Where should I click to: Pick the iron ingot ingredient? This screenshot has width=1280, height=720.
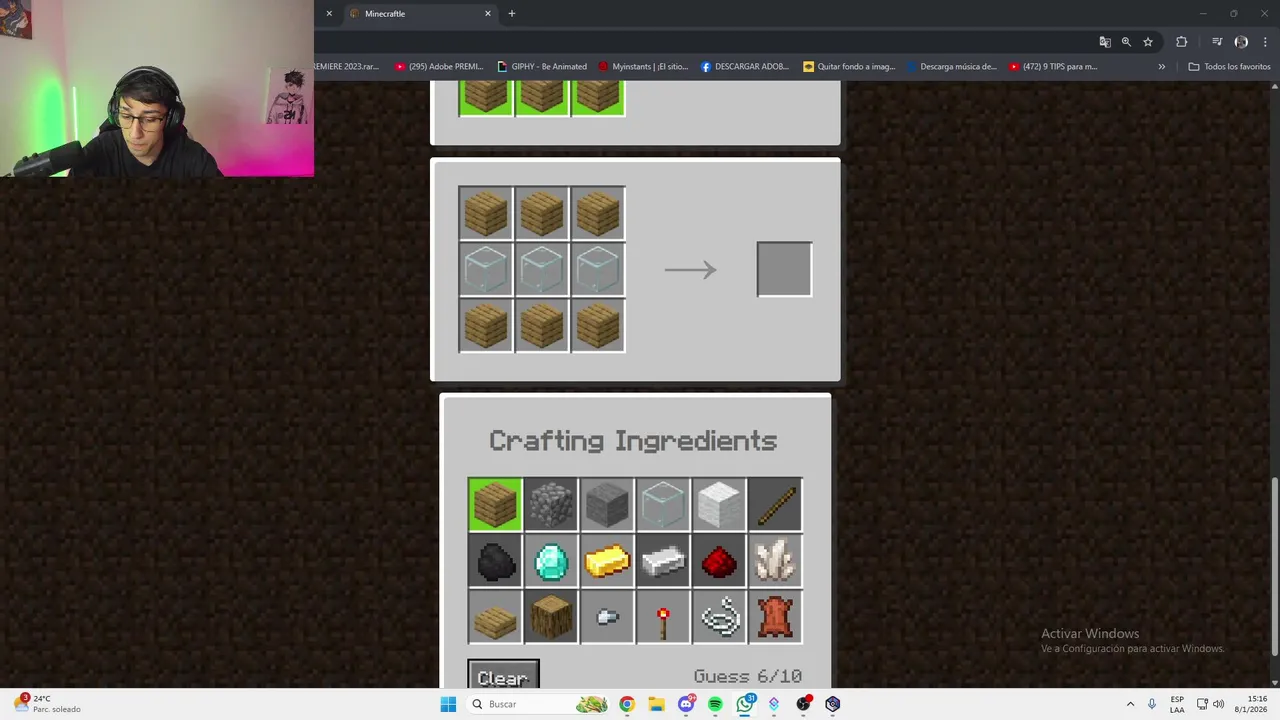[x=663, y=560]
